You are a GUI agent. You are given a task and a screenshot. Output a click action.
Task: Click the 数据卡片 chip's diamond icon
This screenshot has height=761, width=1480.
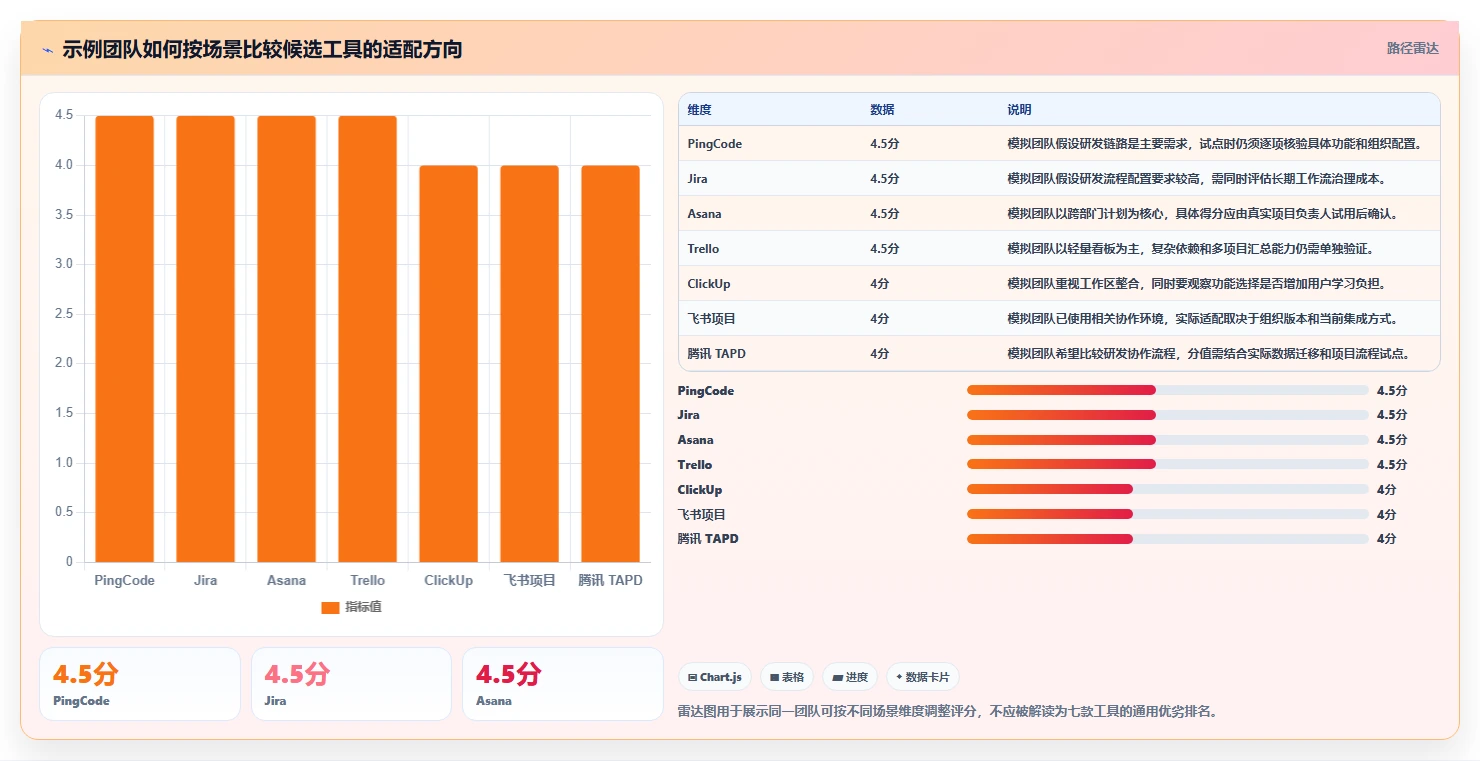click(x=899, y=677)
